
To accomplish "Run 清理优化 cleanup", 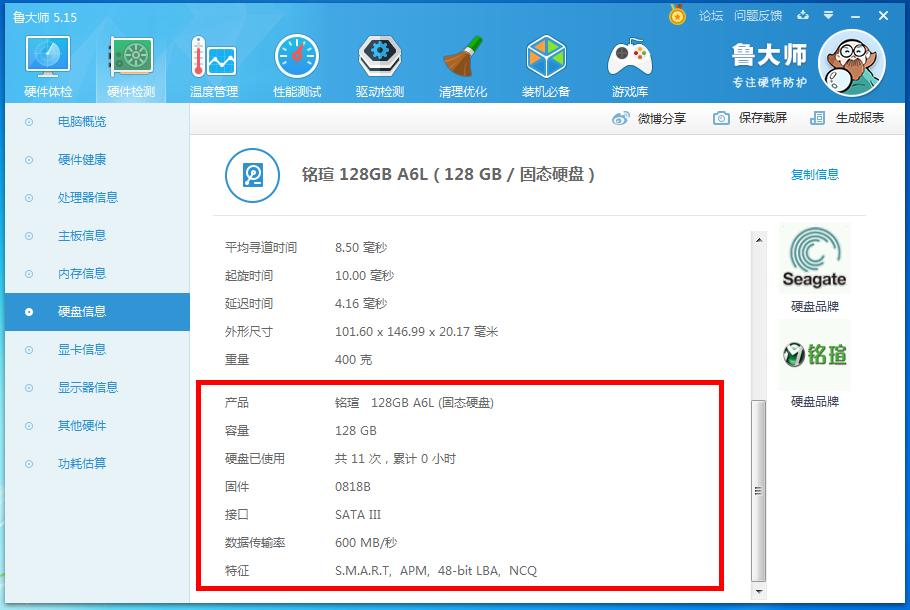I will pos(463,63).
